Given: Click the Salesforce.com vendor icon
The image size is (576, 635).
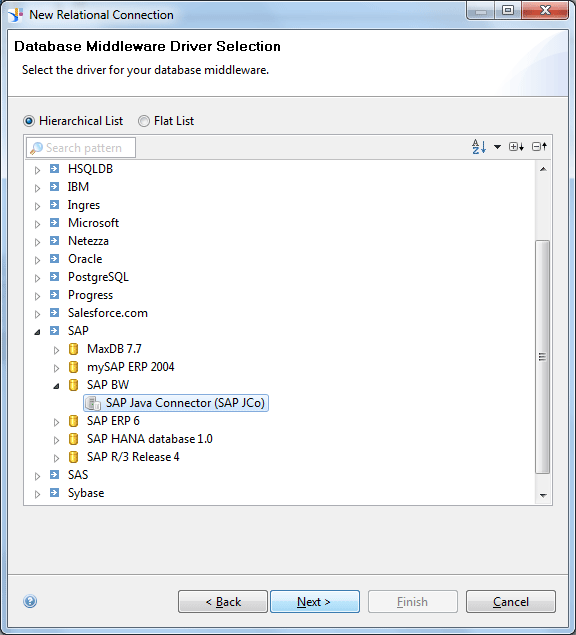Looking at the screenshot, I should [54, 313].
